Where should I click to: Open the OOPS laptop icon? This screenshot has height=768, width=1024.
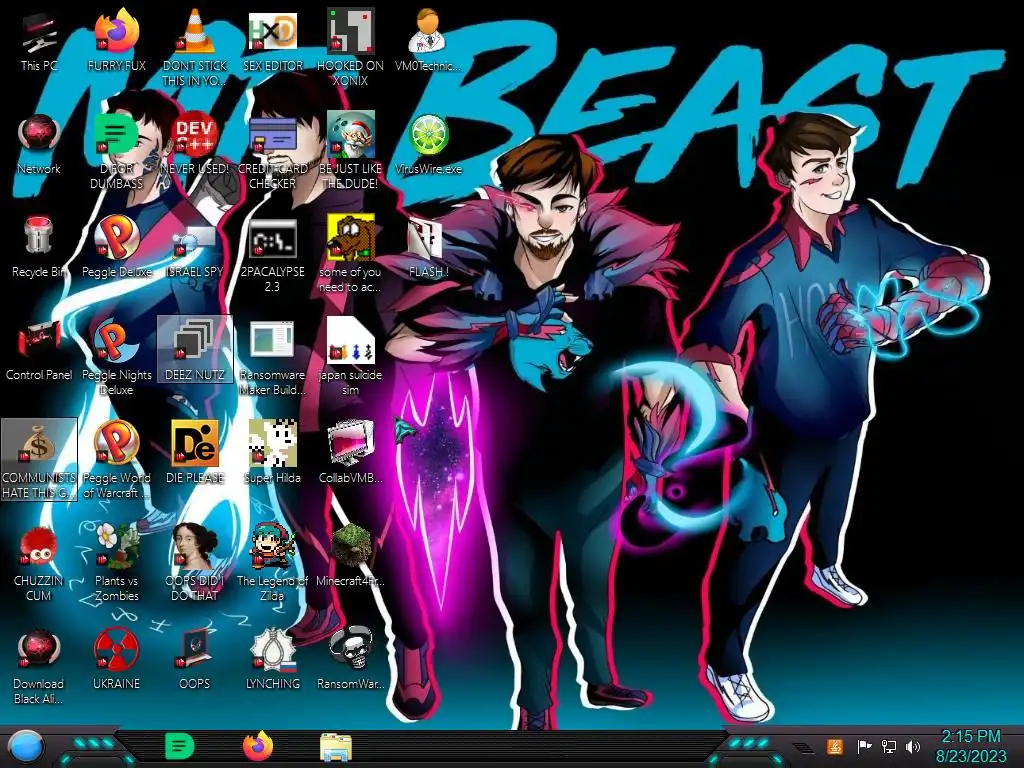click(195, 660)
